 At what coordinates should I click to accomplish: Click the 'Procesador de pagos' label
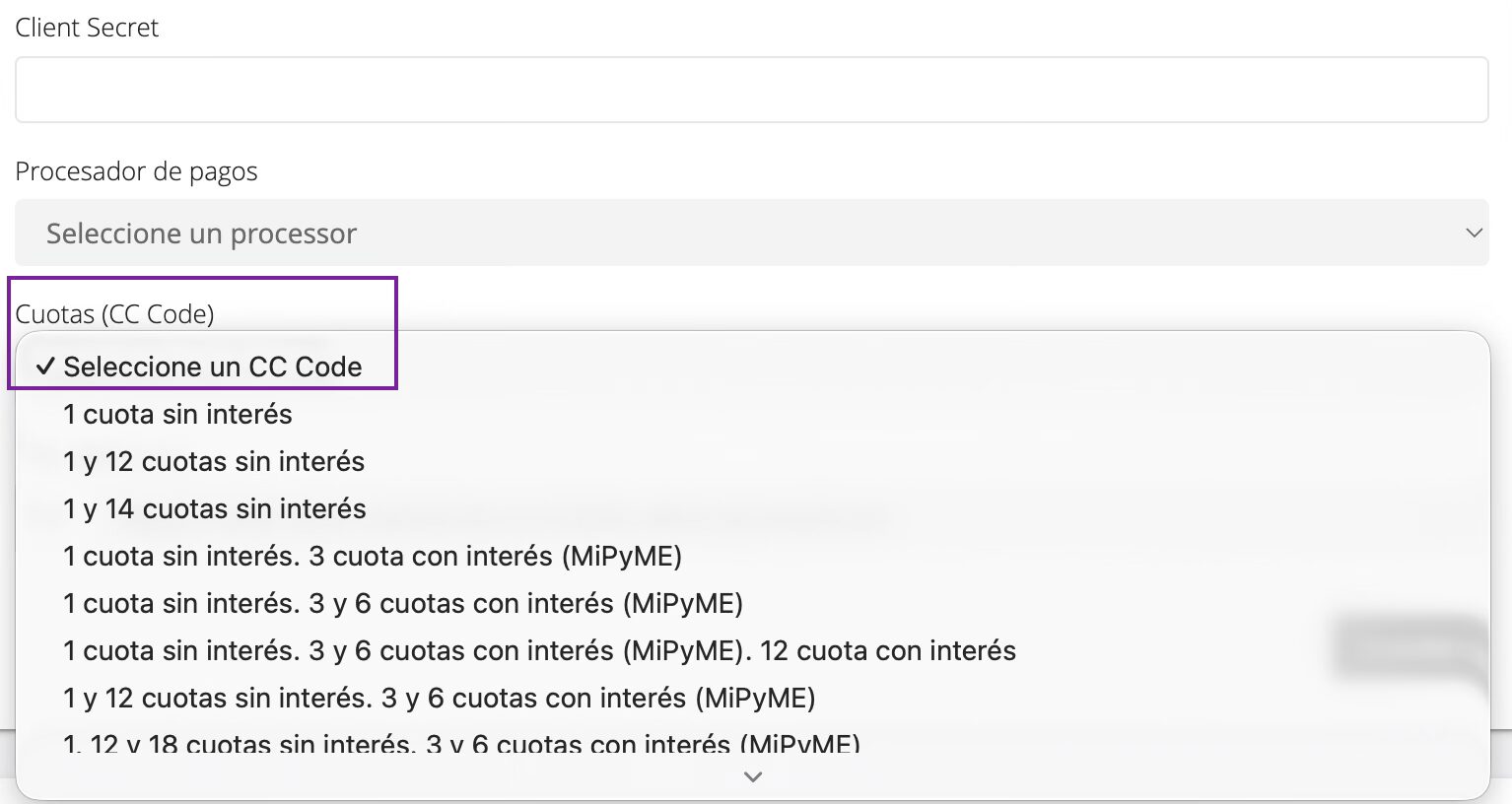[x=136, y=171]
